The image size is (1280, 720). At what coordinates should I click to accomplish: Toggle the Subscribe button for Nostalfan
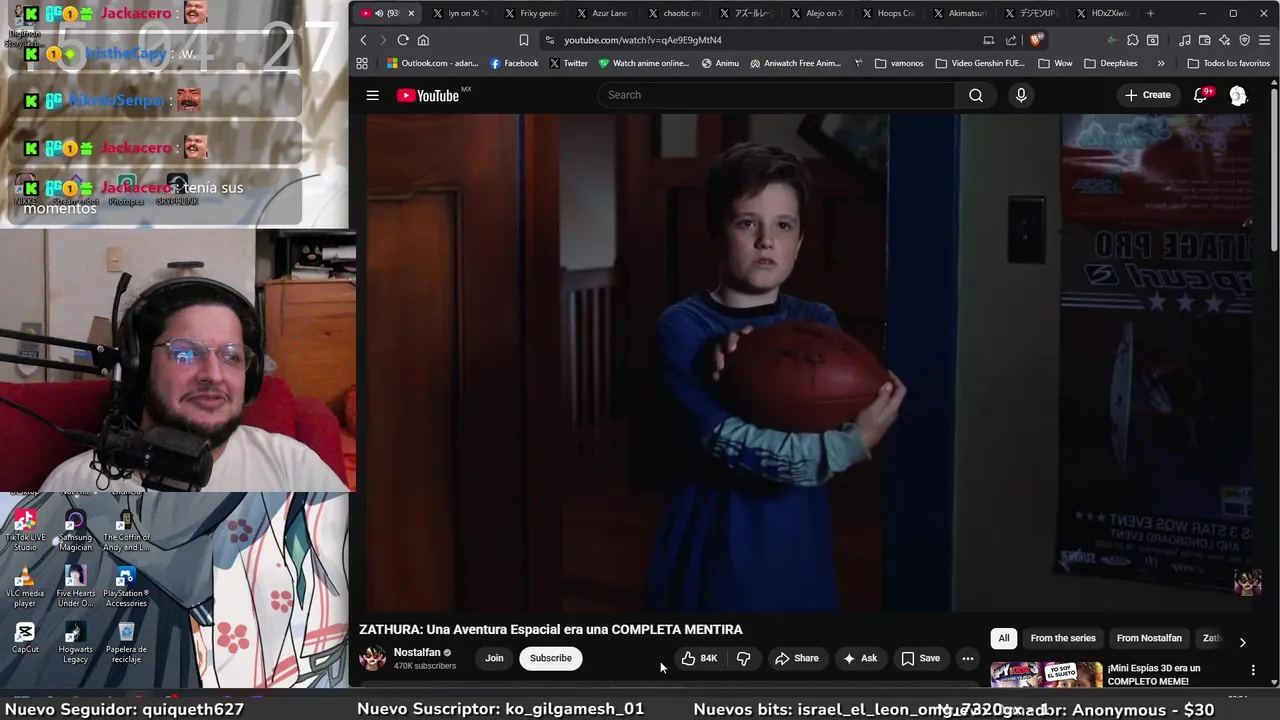[551, 658]
